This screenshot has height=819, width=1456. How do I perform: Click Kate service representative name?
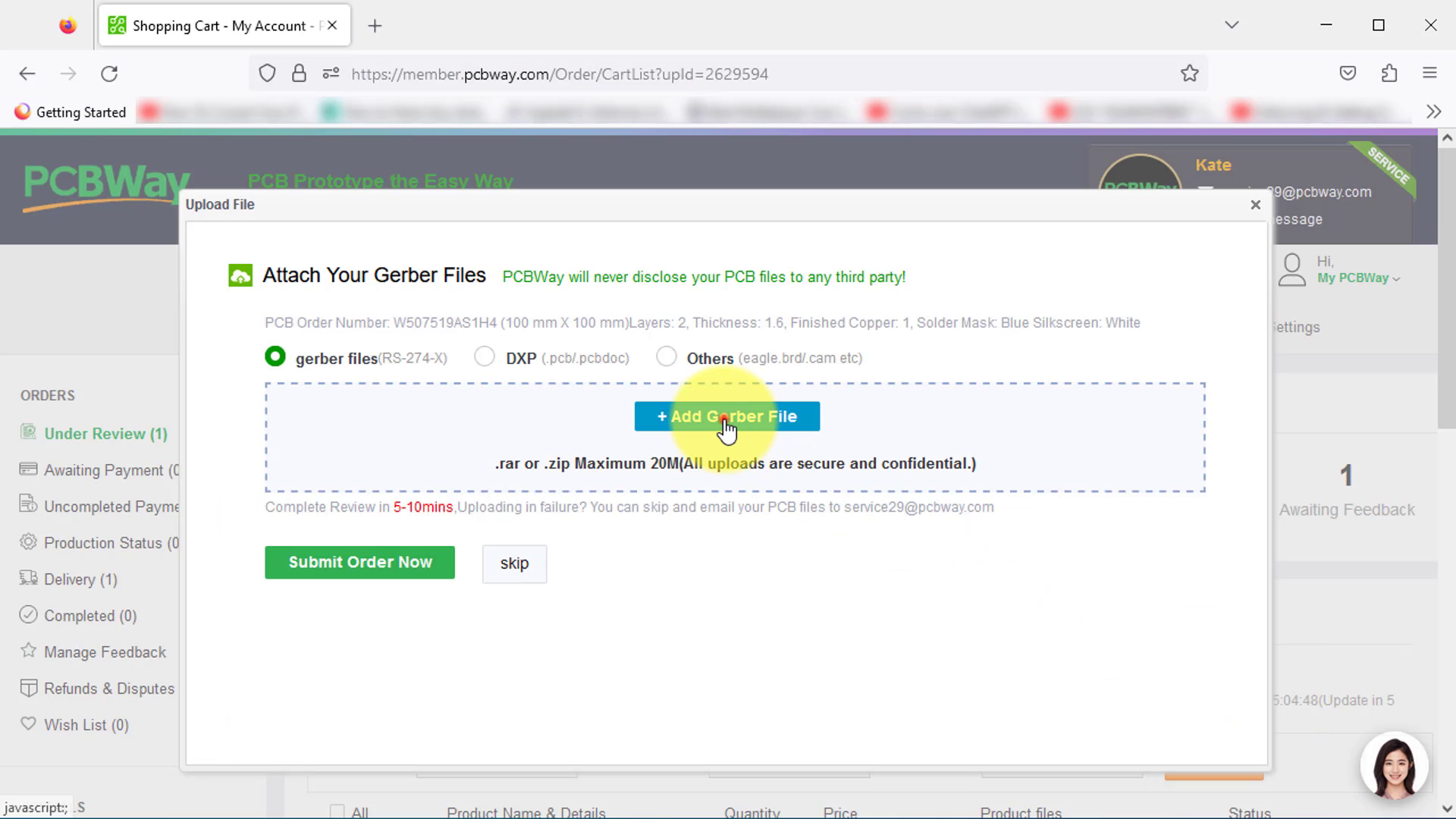(x=1213, y=165)
